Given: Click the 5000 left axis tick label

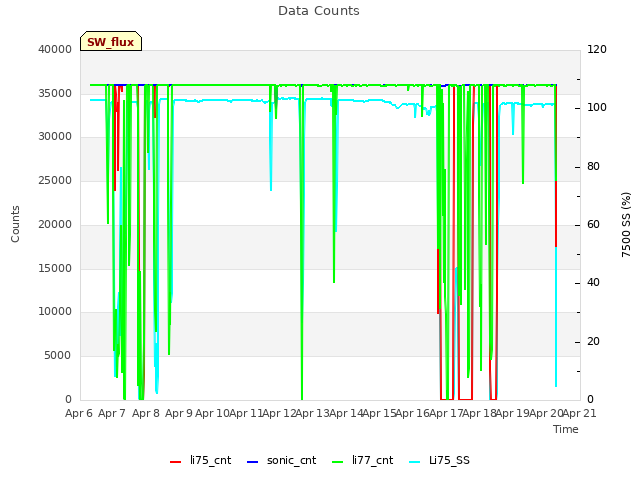Looking at the screenshot, I should (x=58, y=356).
